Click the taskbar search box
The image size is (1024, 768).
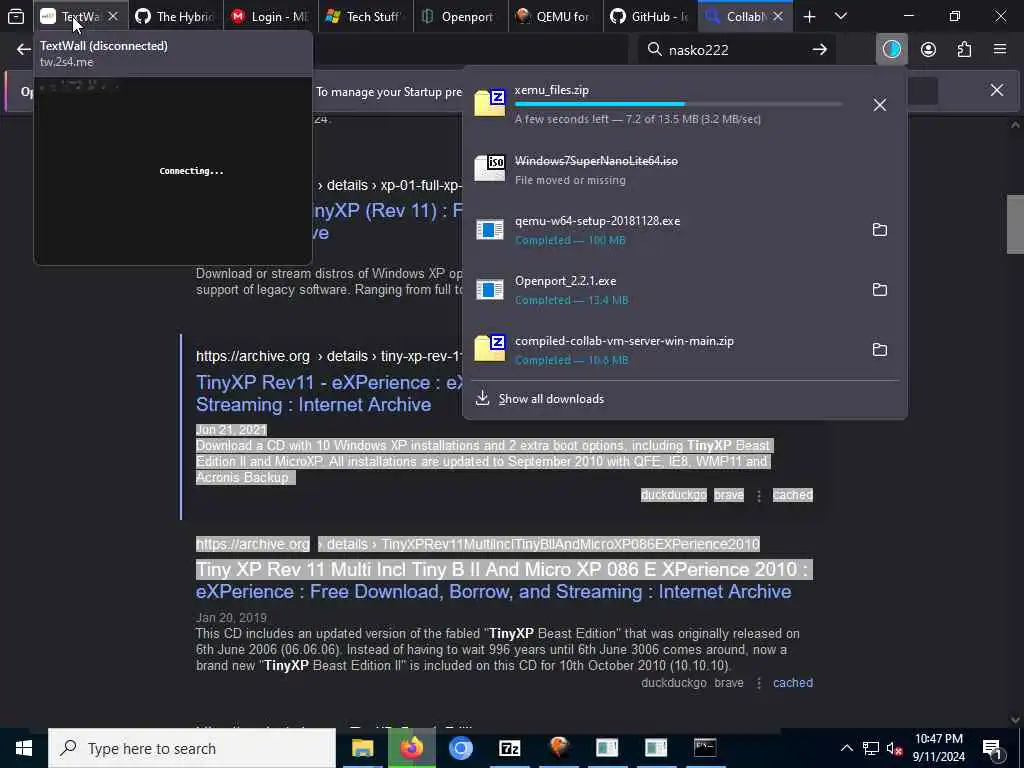tap(192, 748)
